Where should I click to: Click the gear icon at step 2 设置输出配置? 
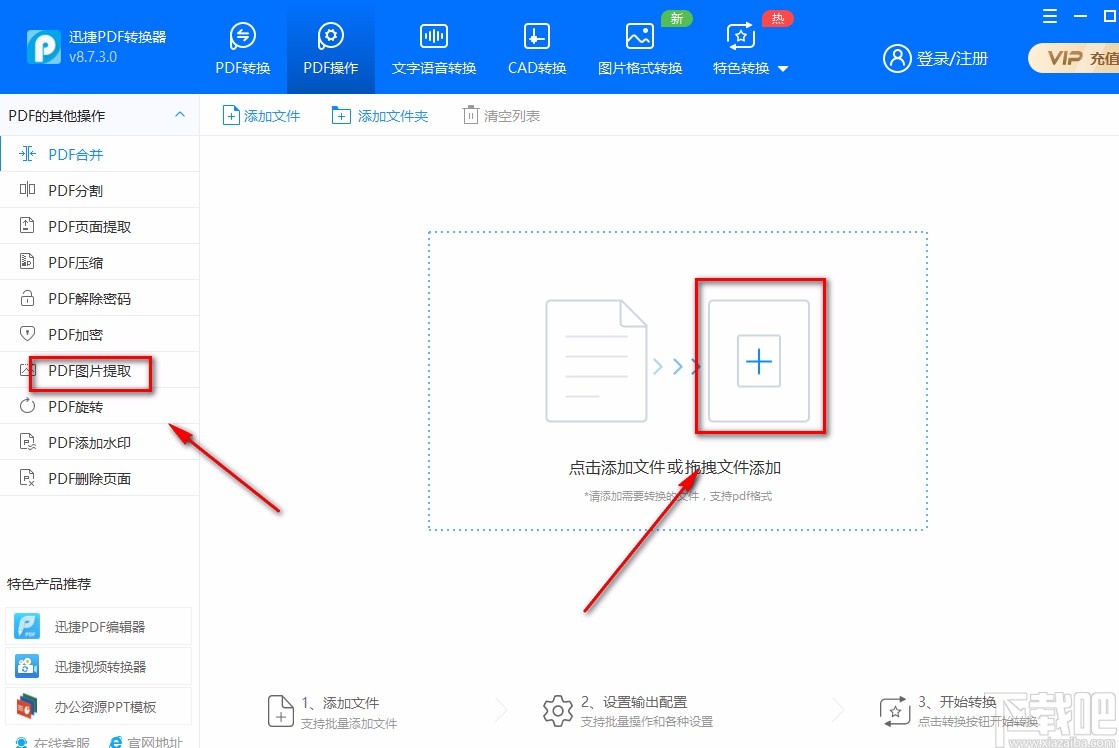[557, 712]
